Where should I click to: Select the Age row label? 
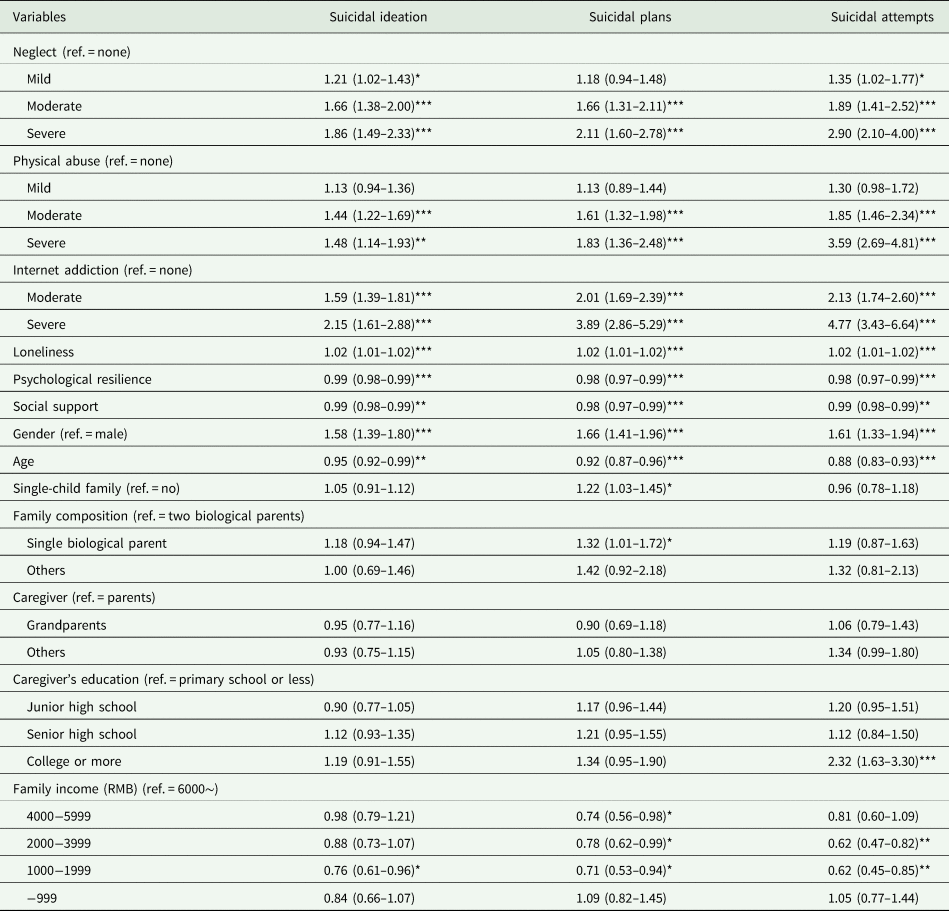point(24,461)
